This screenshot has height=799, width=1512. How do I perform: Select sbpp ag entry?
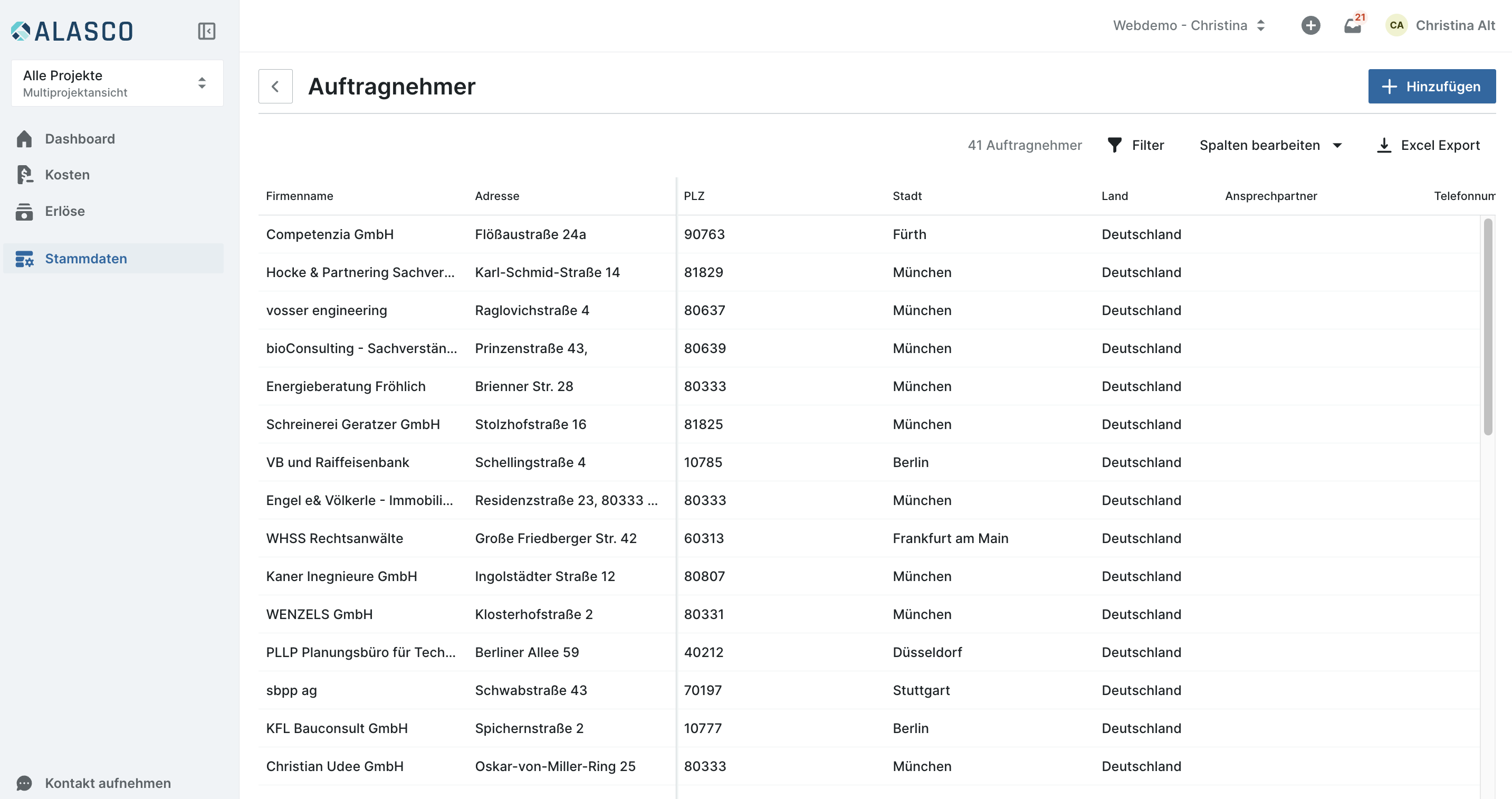291,690
